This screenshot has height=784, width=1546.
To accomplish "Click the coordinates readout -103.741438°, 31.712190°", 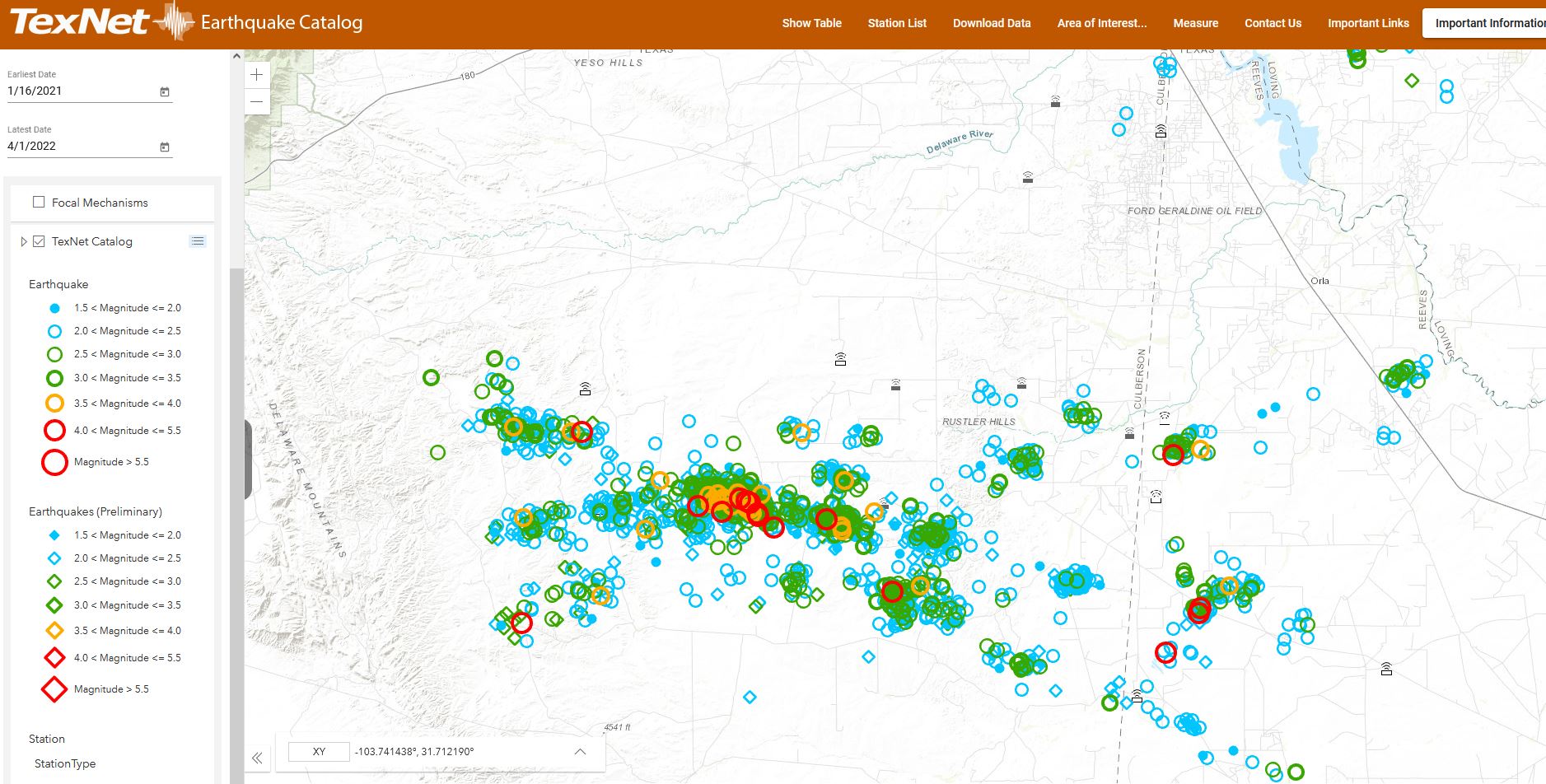I will tap(414, 751).
